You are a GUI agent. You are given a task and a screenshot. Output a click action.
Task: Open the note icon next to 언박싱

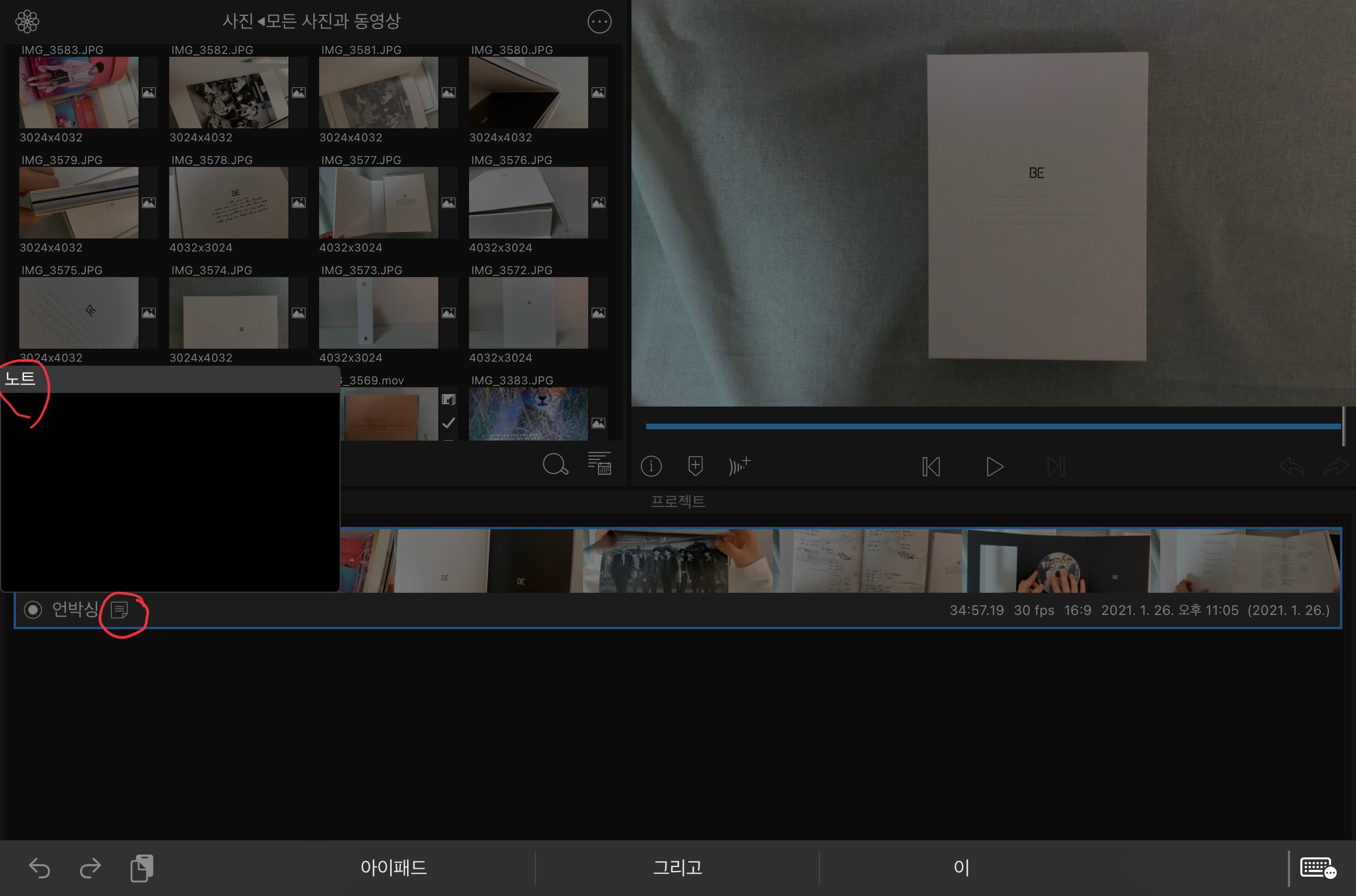(x=119, y=610)
